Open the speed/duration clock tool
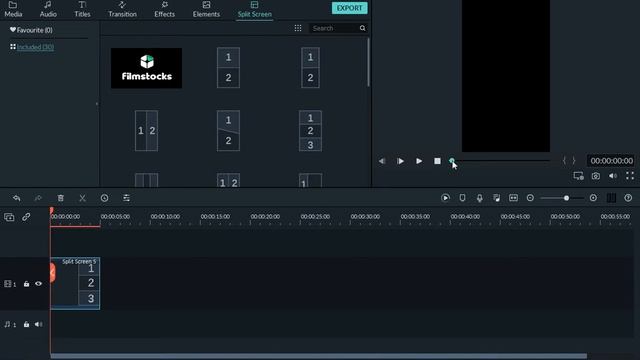This screenshot has height=360, width=640. [104, 198]
